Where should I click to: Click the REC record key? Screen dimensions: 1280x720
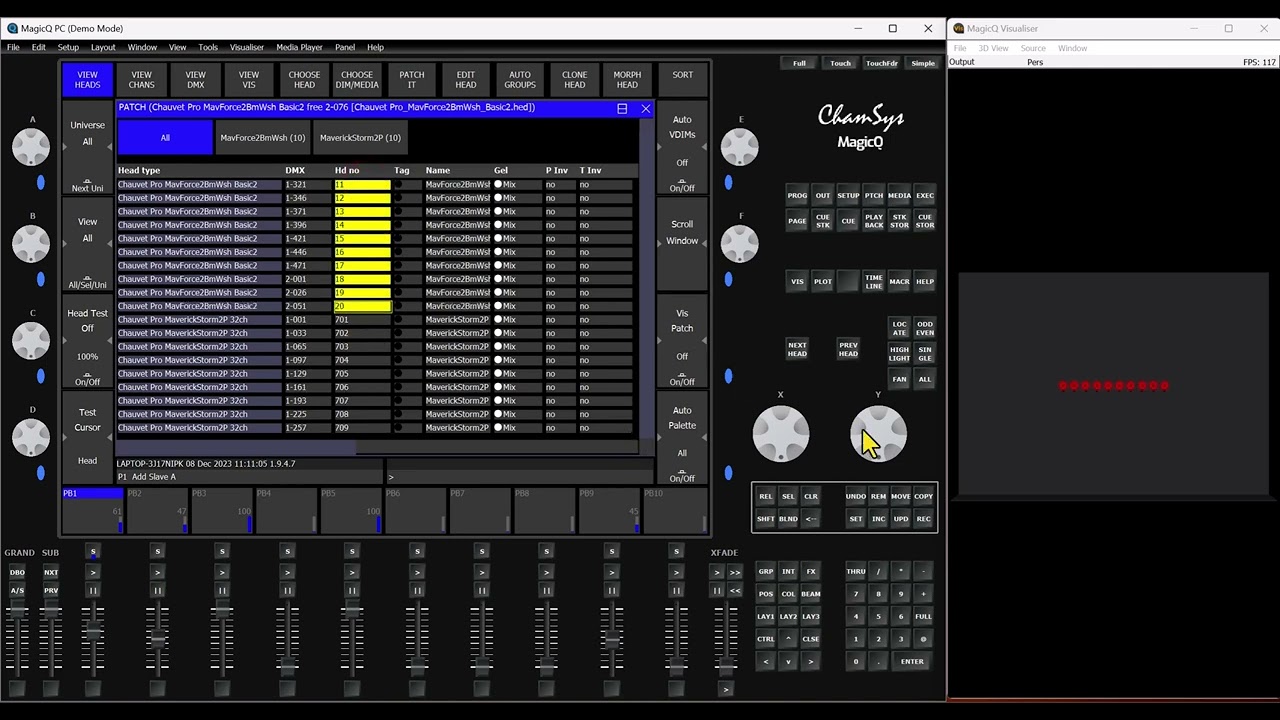[x=923, y=519]
